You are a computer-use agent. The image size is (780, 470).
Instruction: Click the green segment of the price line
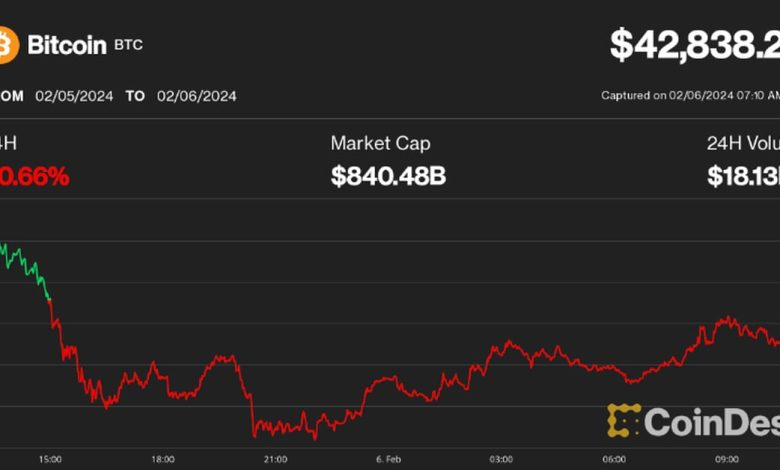pos(24,264)
